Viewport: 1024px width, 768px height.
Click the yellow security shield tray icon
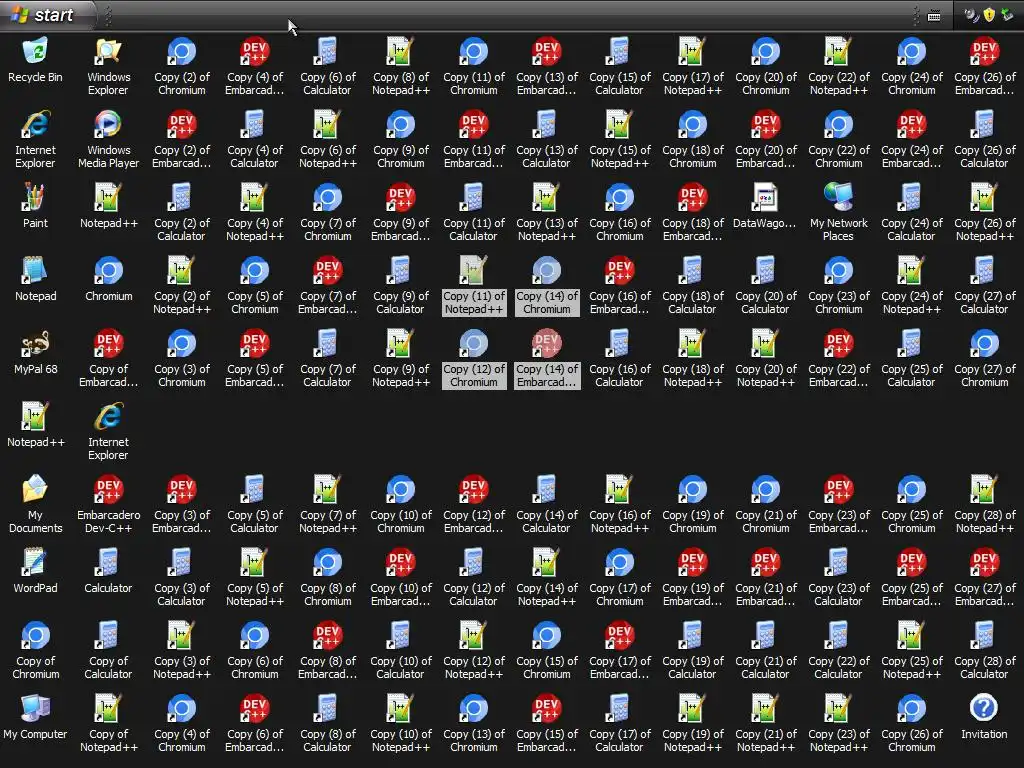989,14
